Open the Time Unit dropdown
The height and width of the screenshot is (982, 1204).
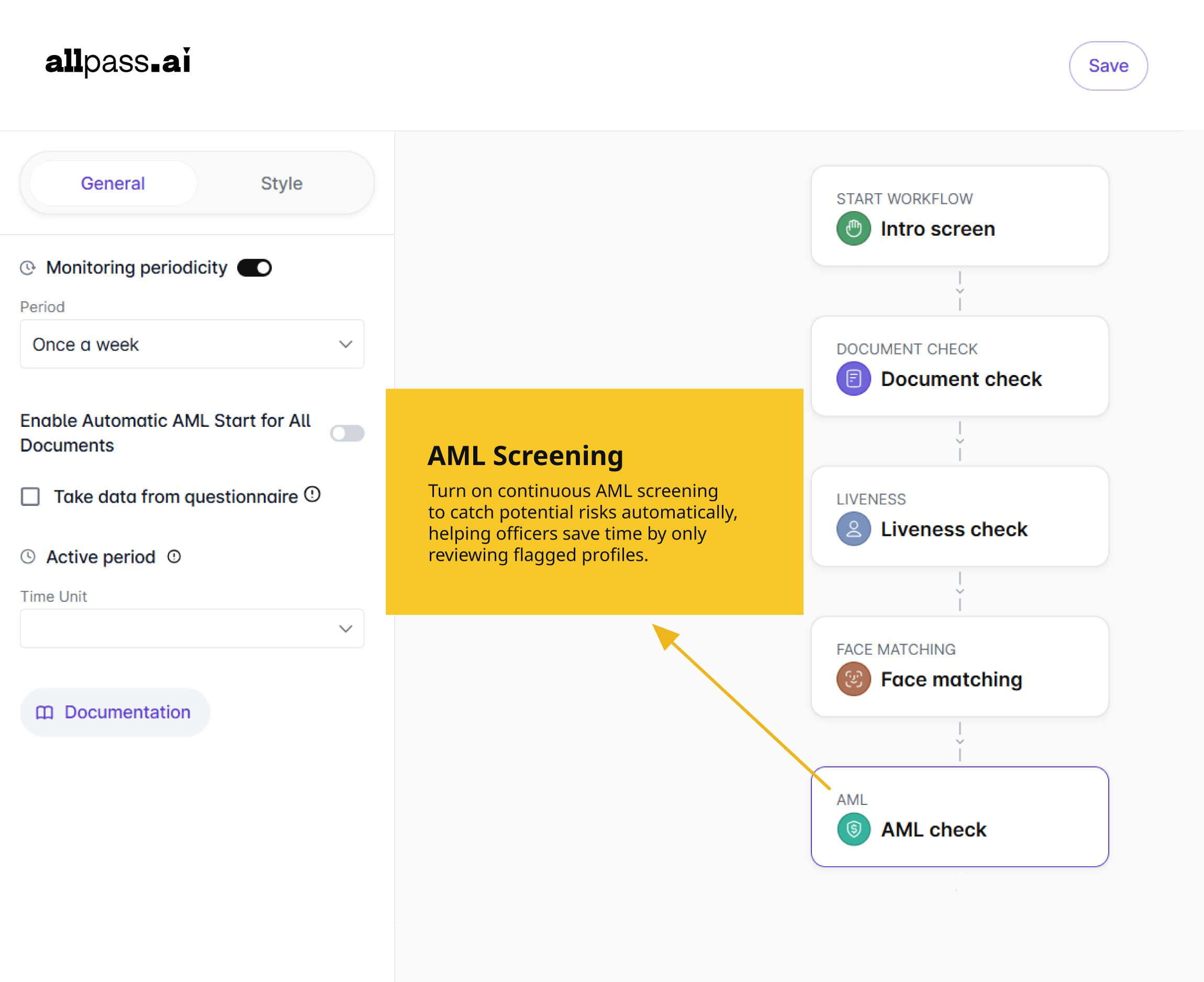click(192, 628)
